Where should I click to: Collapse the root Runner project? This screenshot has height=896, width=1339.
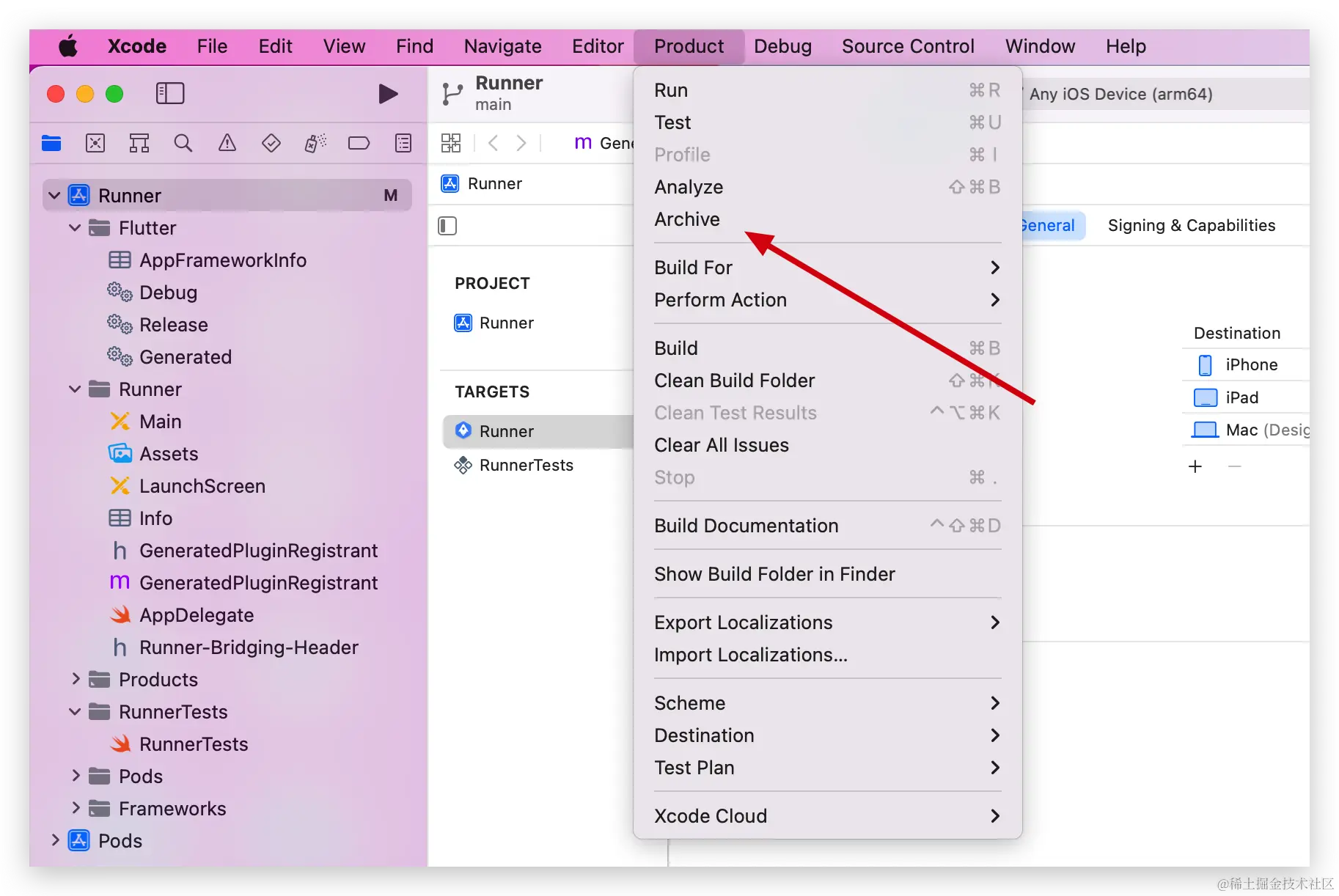tap(54, 196)
